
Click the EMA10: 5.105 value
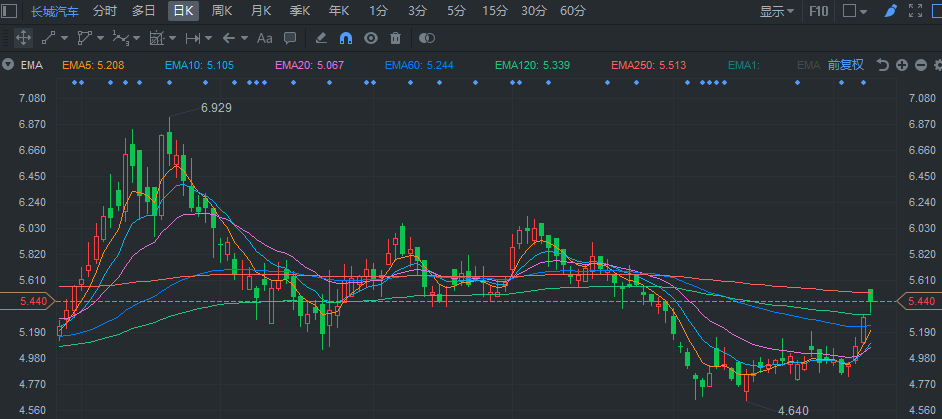click(x=199, y=65)
